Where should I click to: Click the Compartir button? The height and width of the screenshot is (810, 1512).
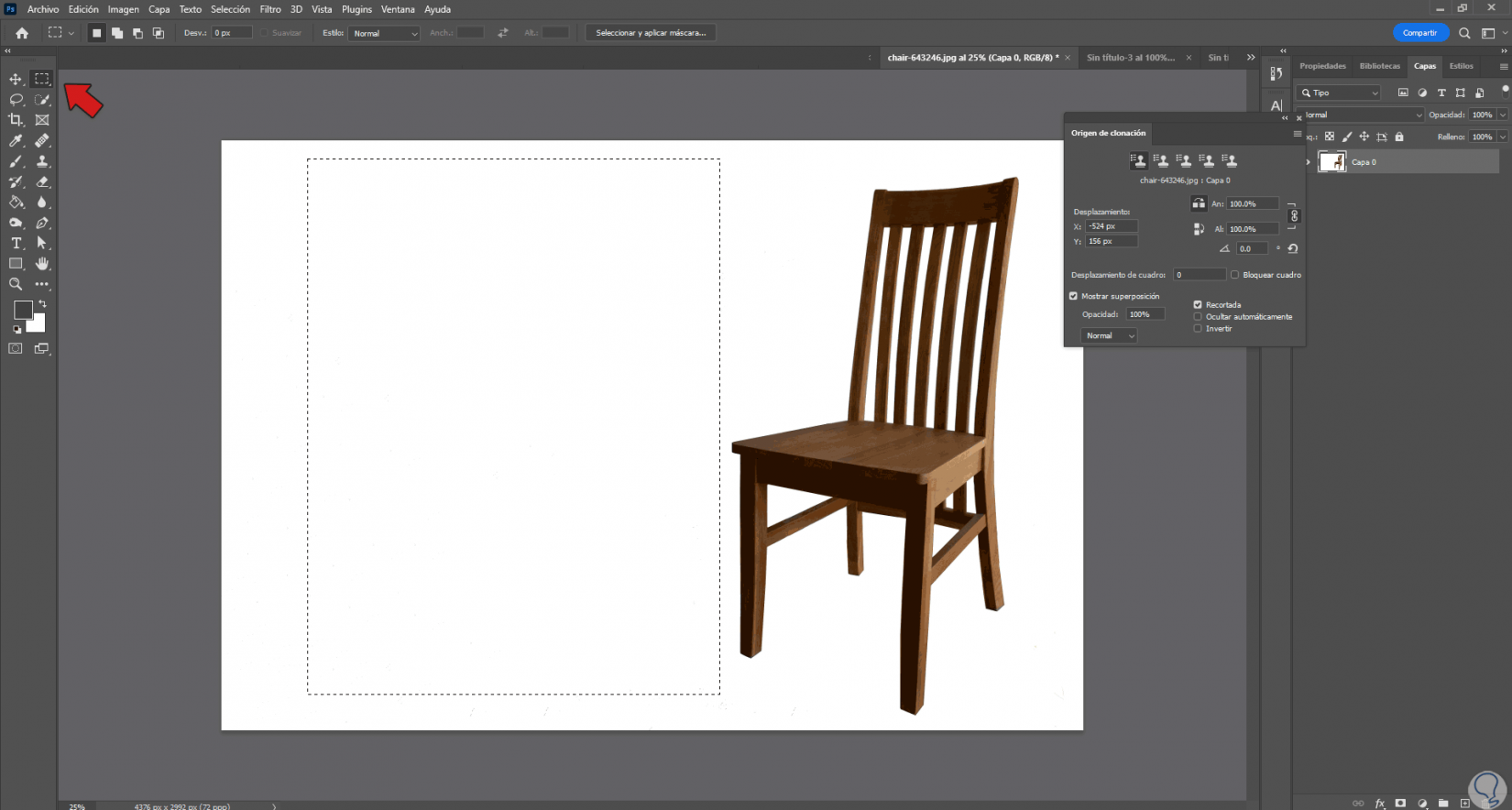(x=1419, y=33)
